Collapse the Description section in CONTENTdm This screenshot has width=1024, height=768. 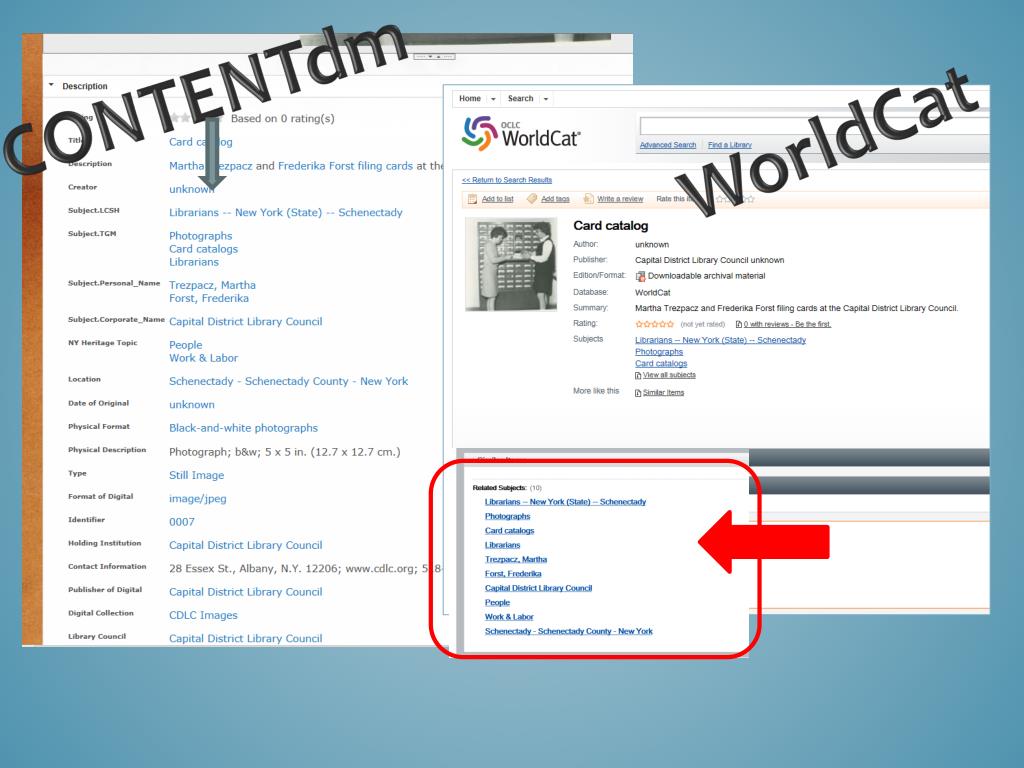(x=52, y=85)
